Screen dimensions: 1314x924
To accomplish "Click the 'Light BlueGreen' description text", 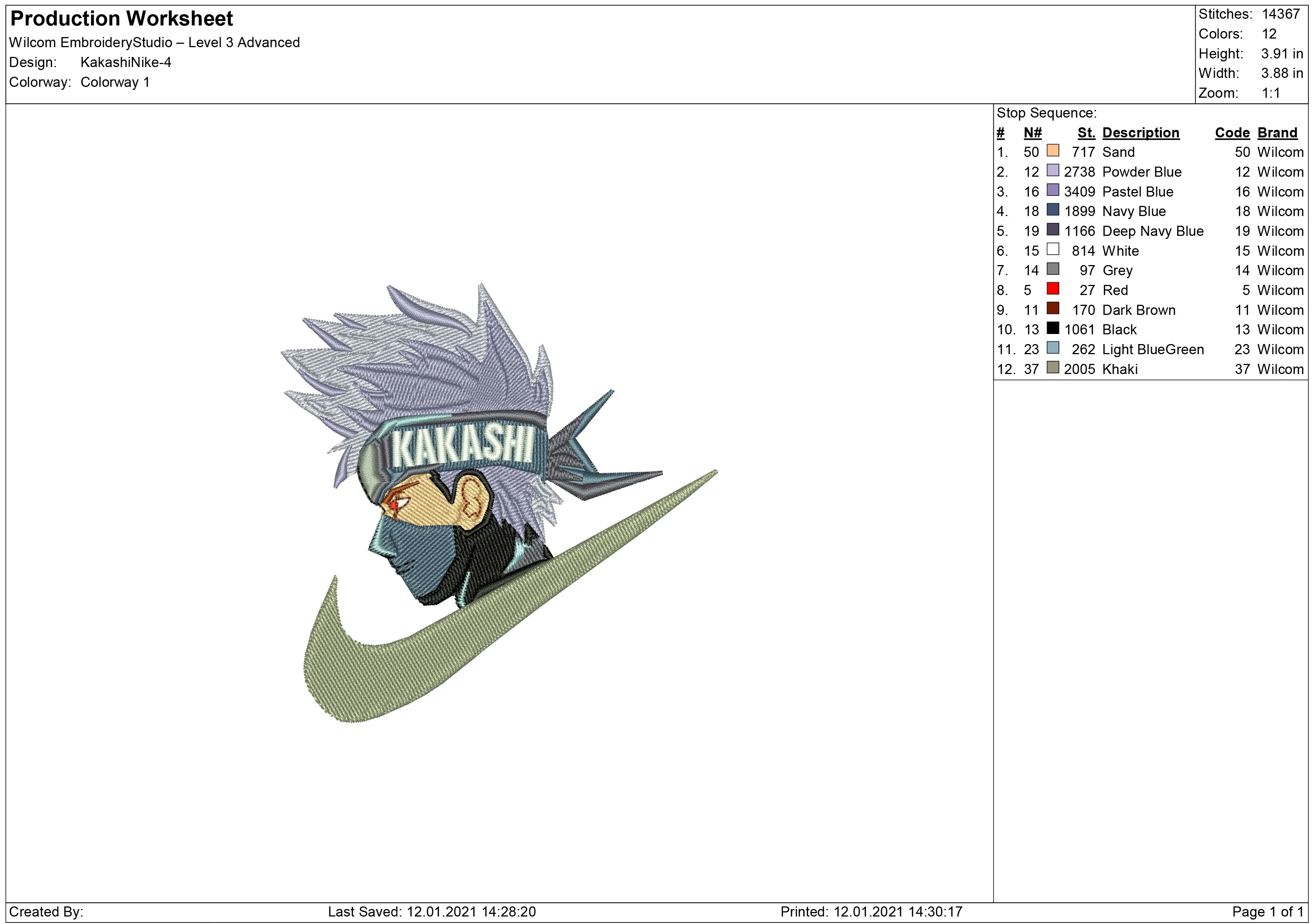I will tap(1153, 350).
